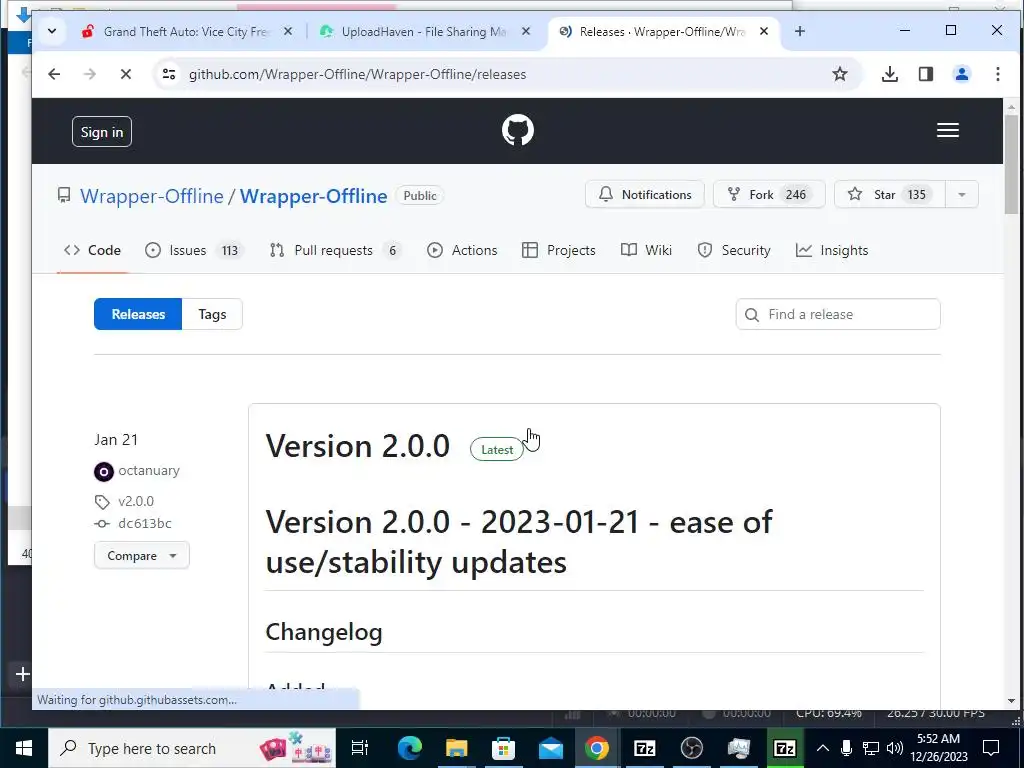Open the Version 2.0.0 release title
The image size is (1024, 768).
click(x=358, y=447)
